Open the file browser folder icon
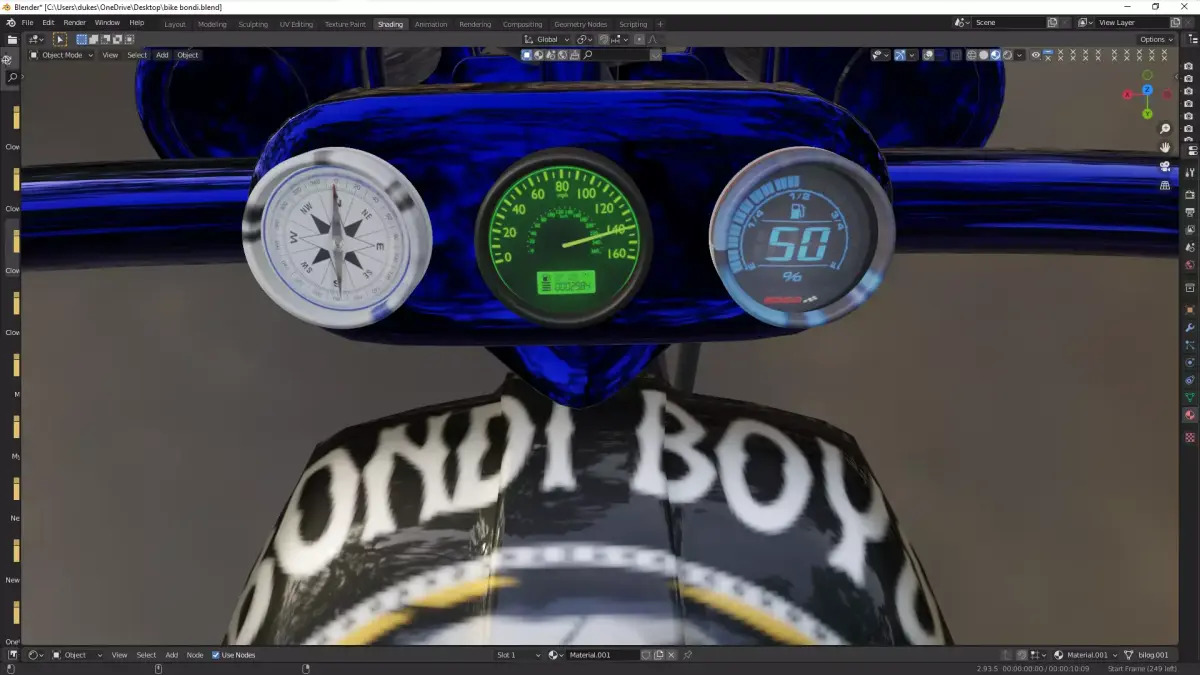Screen dimensions: 1200x675 pos(12,40)
